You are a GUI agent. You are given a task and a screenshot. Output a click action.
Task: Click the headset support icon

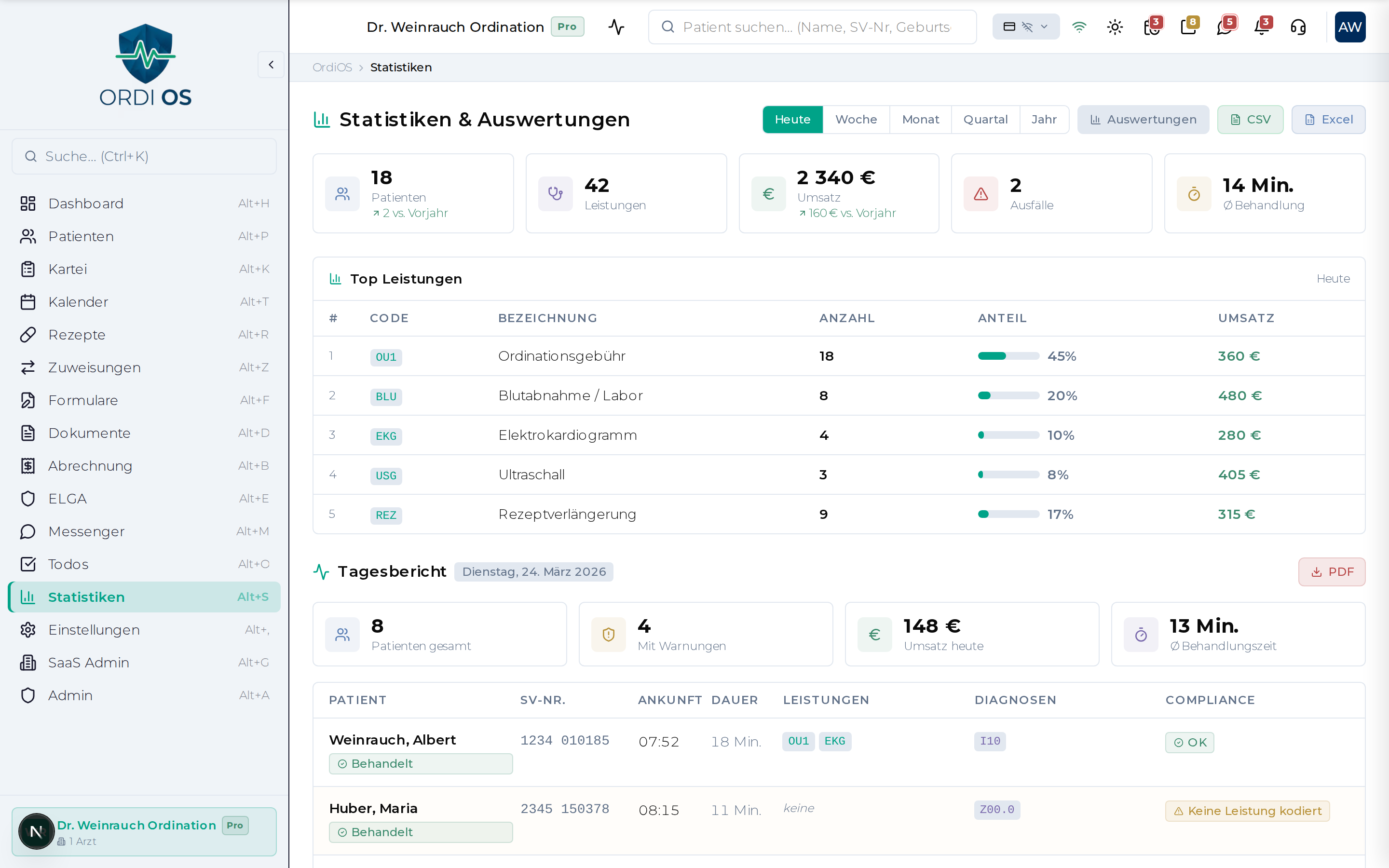pyautogui.click(x=1298, y=27)
